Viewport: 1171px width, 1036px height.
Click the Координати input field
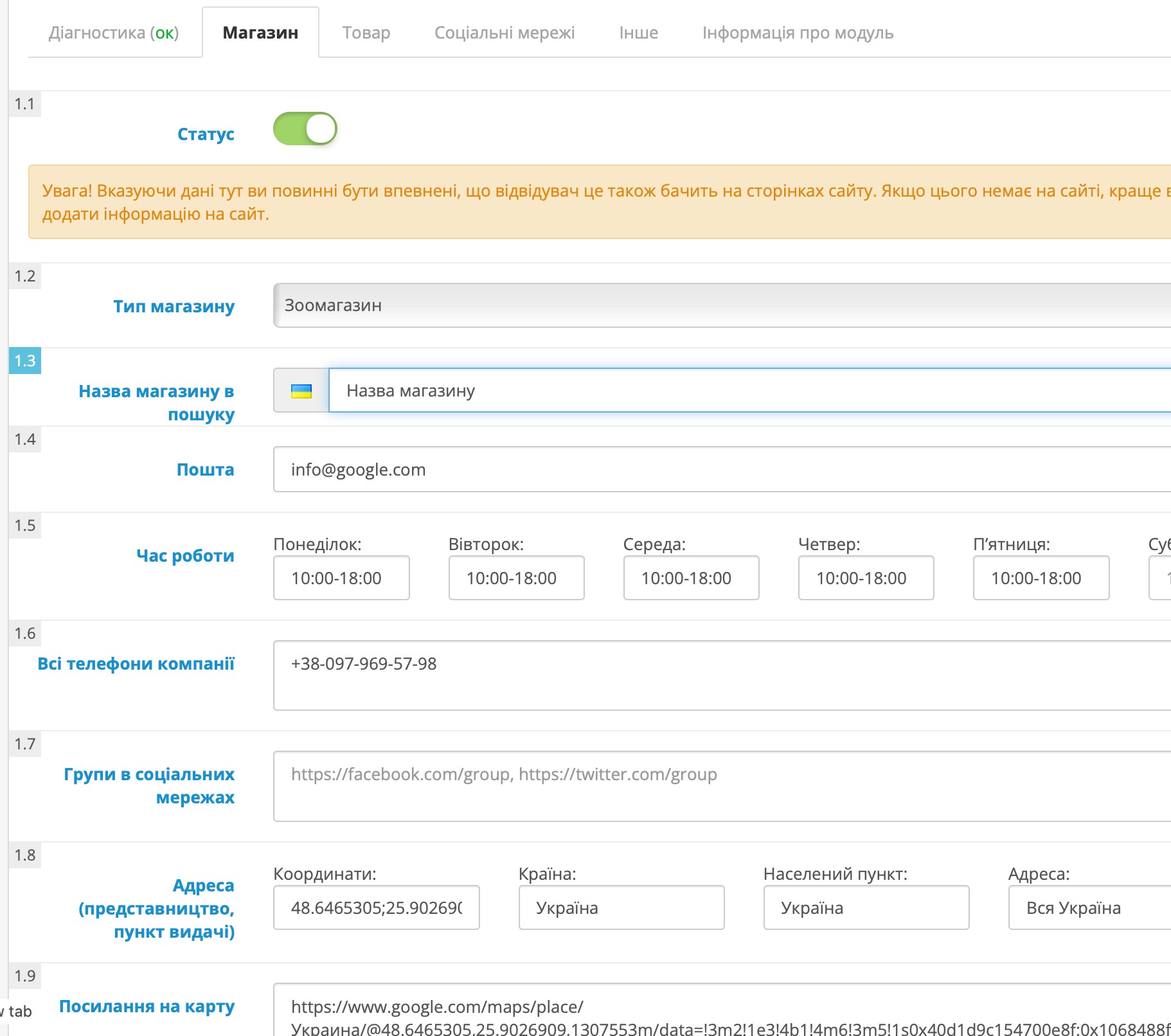(x=376, y=907)
